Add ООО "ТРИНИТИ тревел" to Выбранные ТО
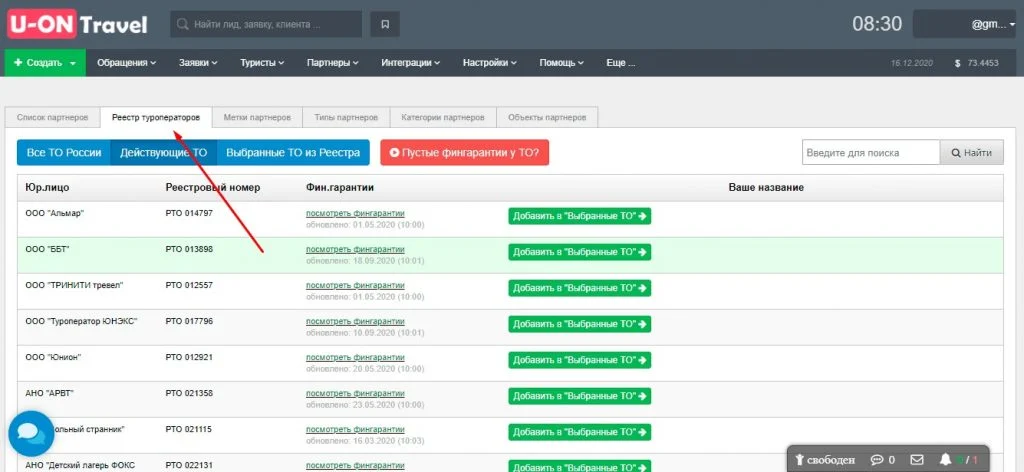The width and height of the screenshot is (1024, 472). pyautogui.click(x=580, y=288)
